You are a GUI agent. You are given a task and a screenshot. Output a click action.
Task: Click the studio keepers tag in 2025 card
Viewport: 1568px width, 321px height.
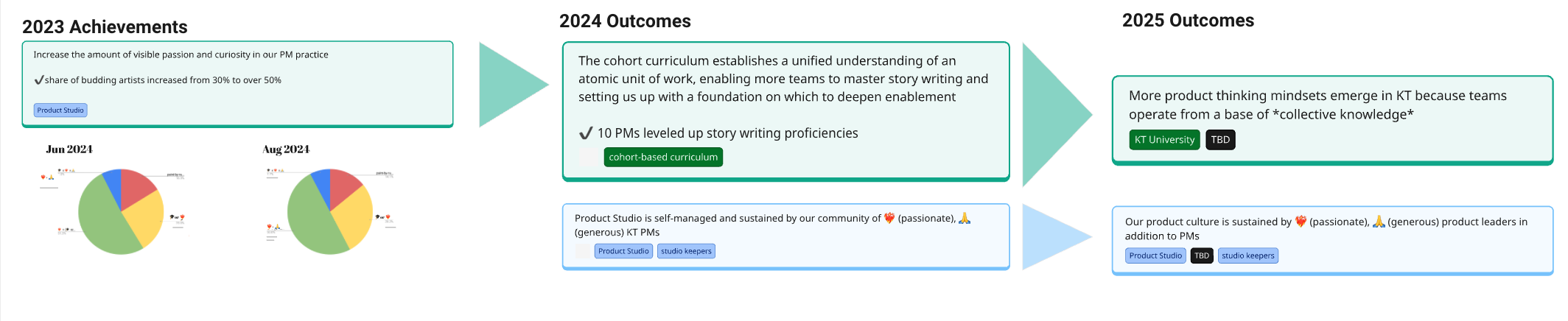[1247, 255]
